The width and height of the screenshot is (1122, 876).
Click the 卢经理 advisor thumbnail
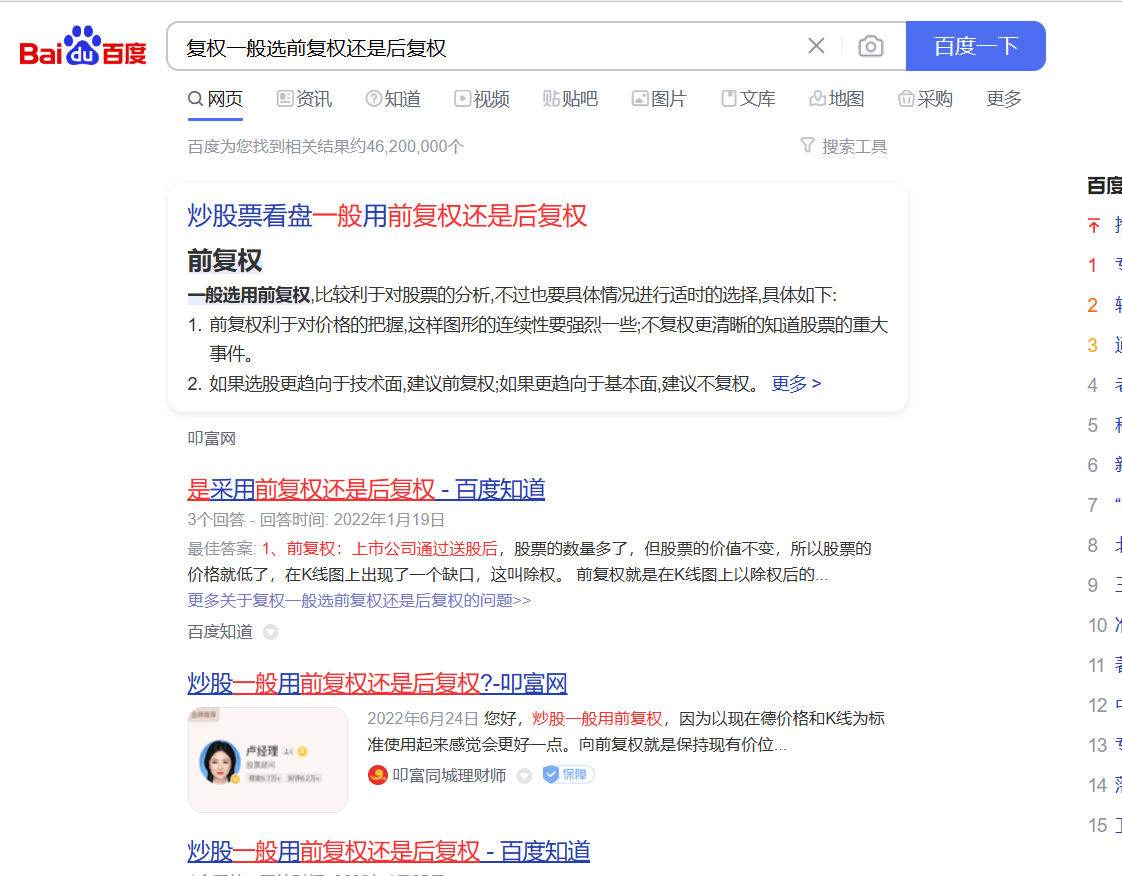click(268, 760)
